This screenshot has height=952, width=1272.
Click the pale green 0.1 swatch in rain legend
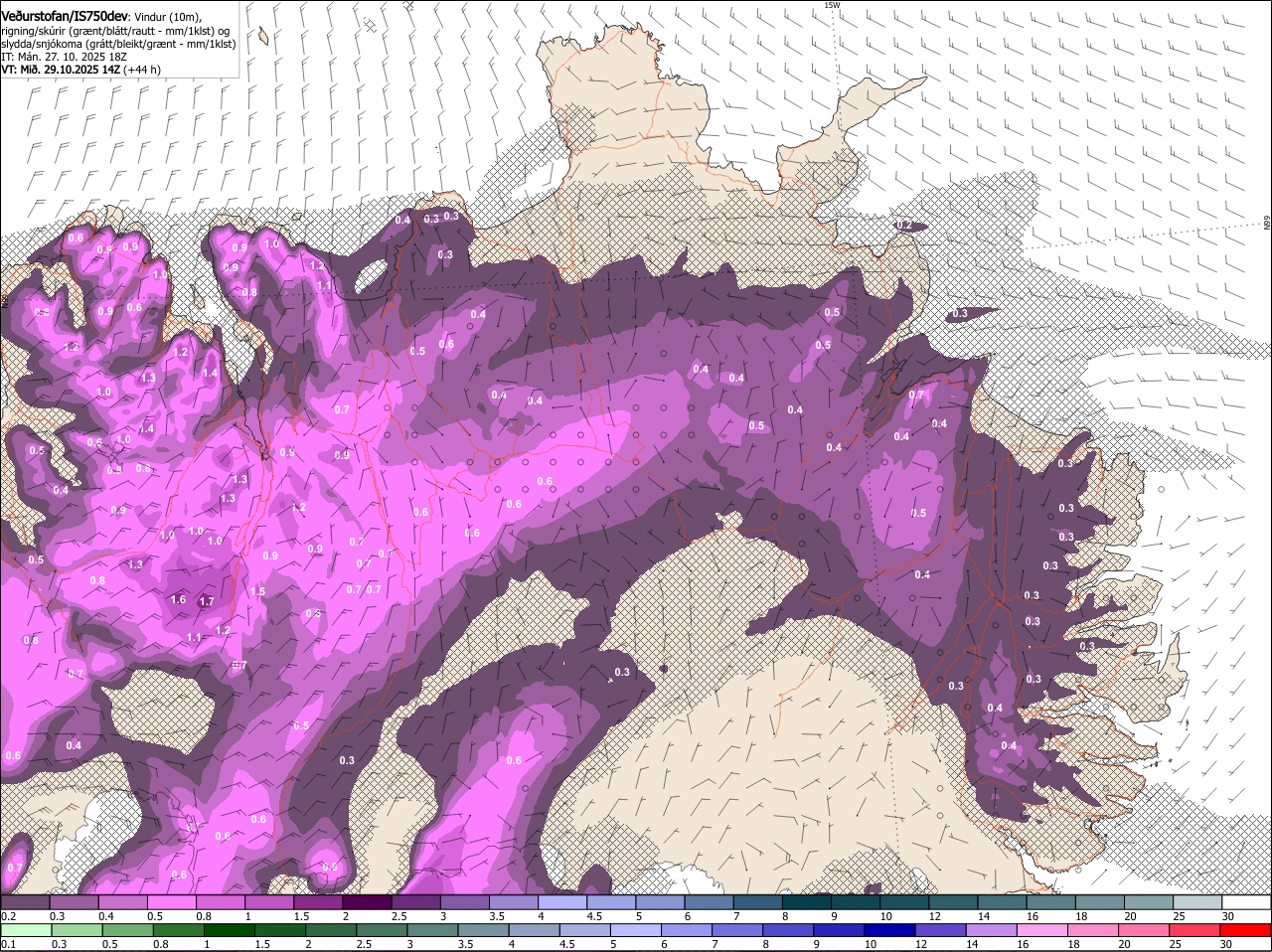[x=27, y=931]
